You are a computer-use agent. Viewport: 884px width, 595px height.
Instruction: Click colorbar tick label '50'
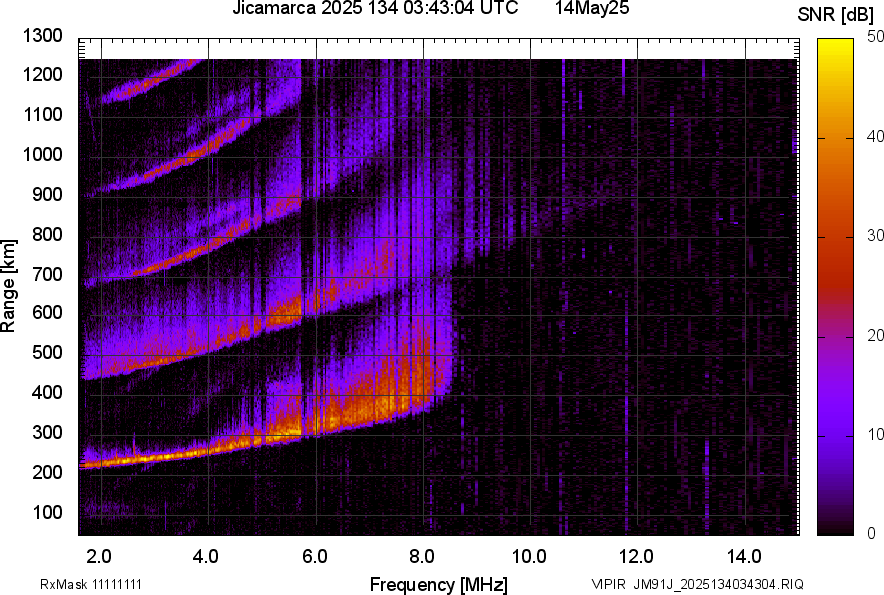coord(875,37)
